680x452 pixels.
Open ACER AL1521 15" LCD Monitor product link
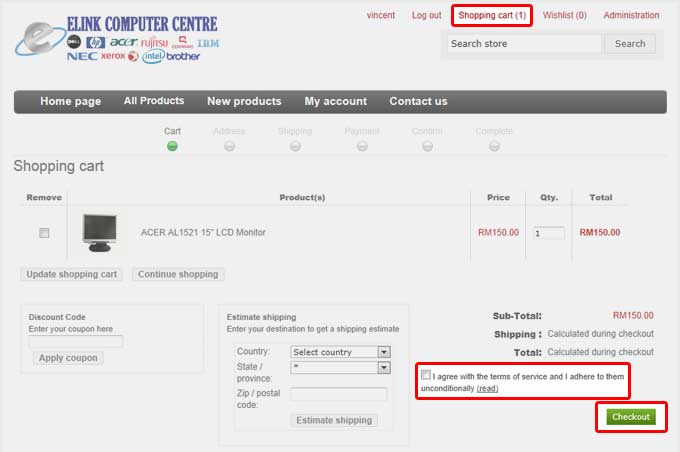pyautogui.click(x=203, y=233)
